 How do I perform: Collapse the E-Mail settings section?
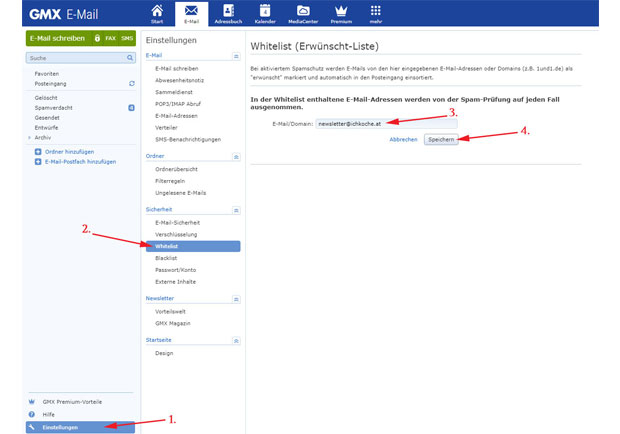pyautogui.click(x=235, y=55)
